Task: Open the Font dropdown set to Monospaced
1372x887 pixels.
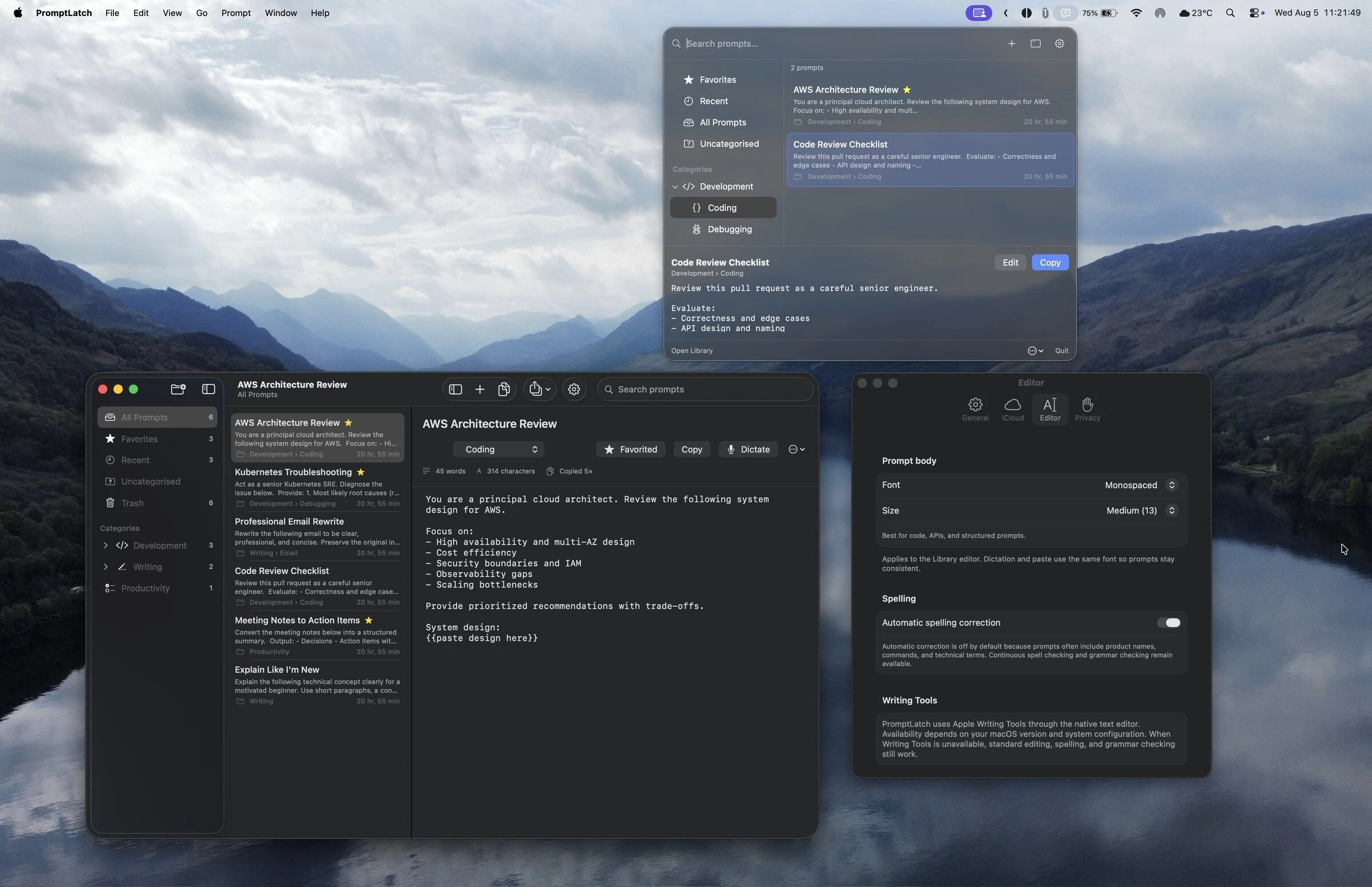Action: [1140, 485]
